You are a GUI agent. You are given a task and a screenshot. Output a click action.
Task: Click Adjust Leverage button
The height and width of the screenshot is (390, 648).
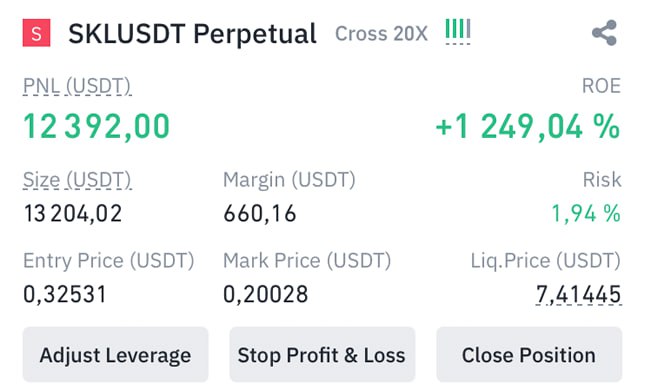click(115, 355)
